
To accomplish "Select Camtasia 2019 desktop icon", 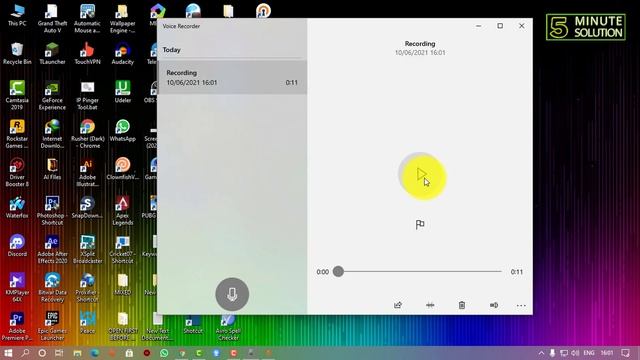I will pos(17,95).
